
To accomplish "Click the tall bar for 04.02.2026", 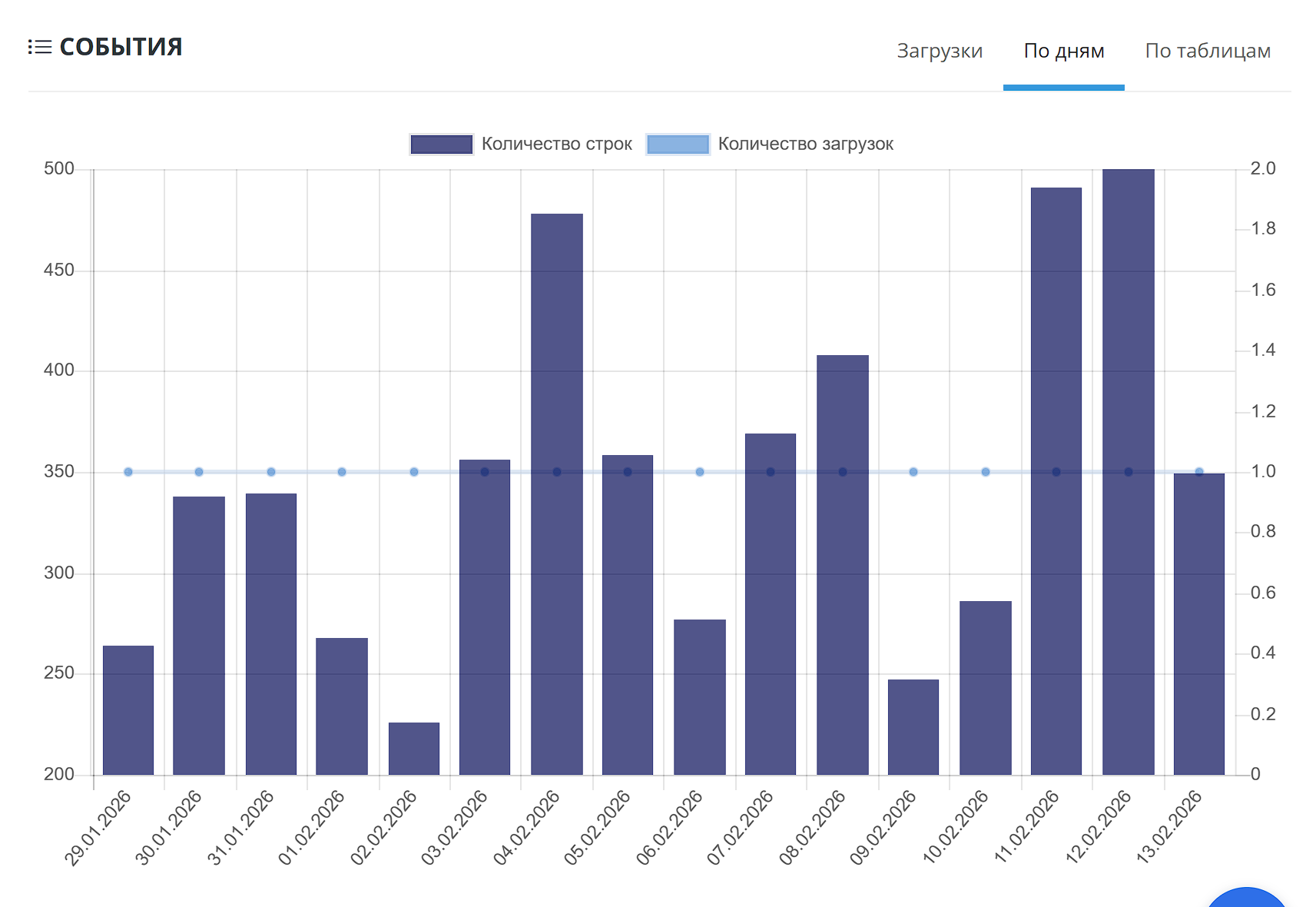I will tap(557, 494).
